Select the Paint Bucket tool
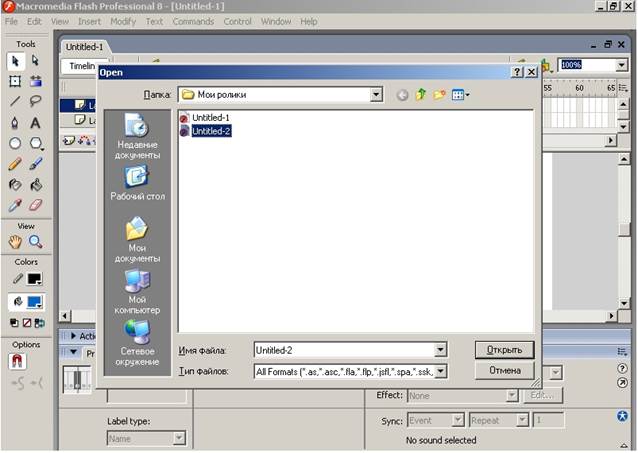The image size is (638, 453). pos(36,185)
